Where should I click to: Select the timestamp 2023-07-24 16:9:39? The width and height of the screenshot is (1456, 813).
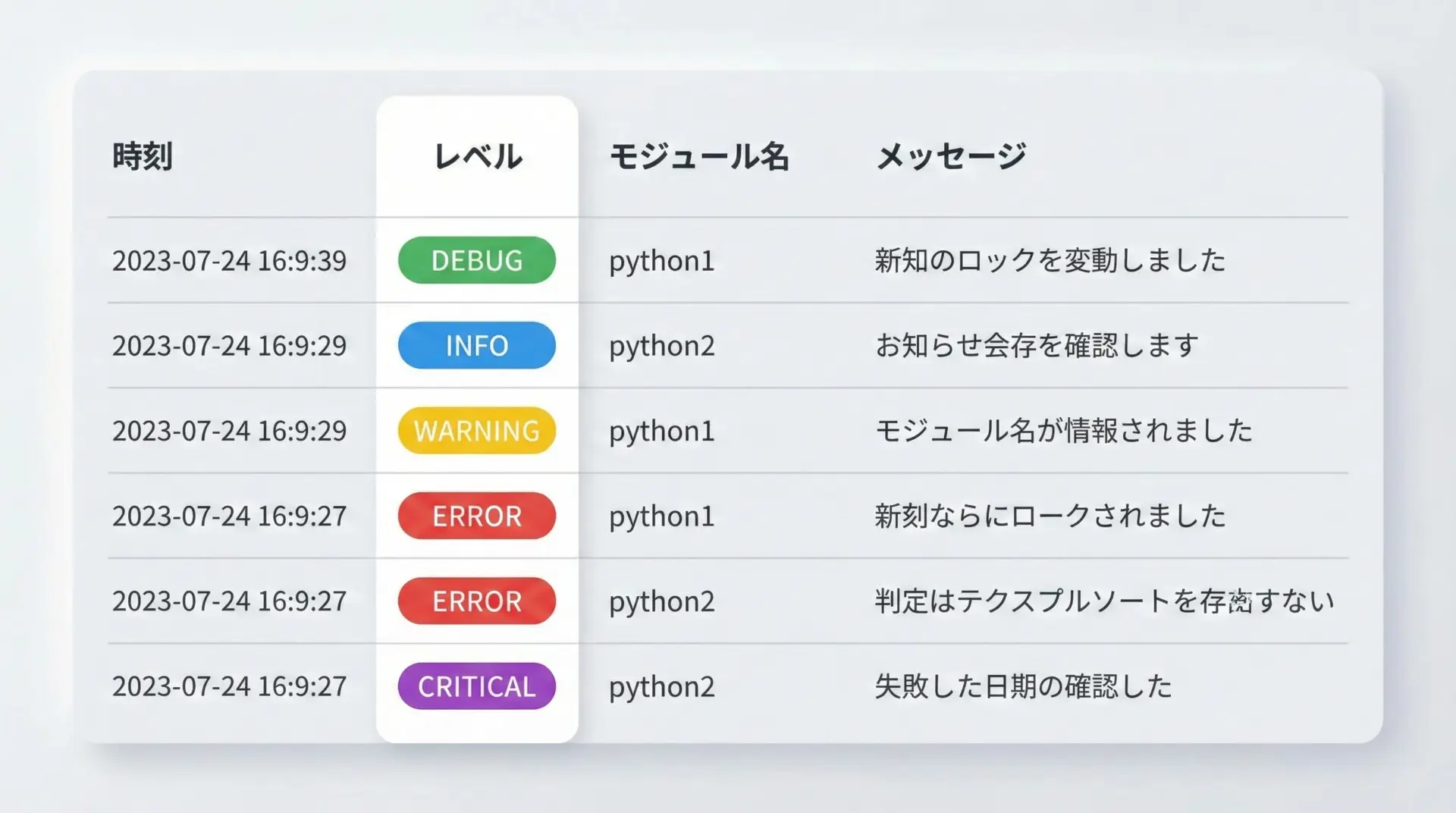point(229,260)
